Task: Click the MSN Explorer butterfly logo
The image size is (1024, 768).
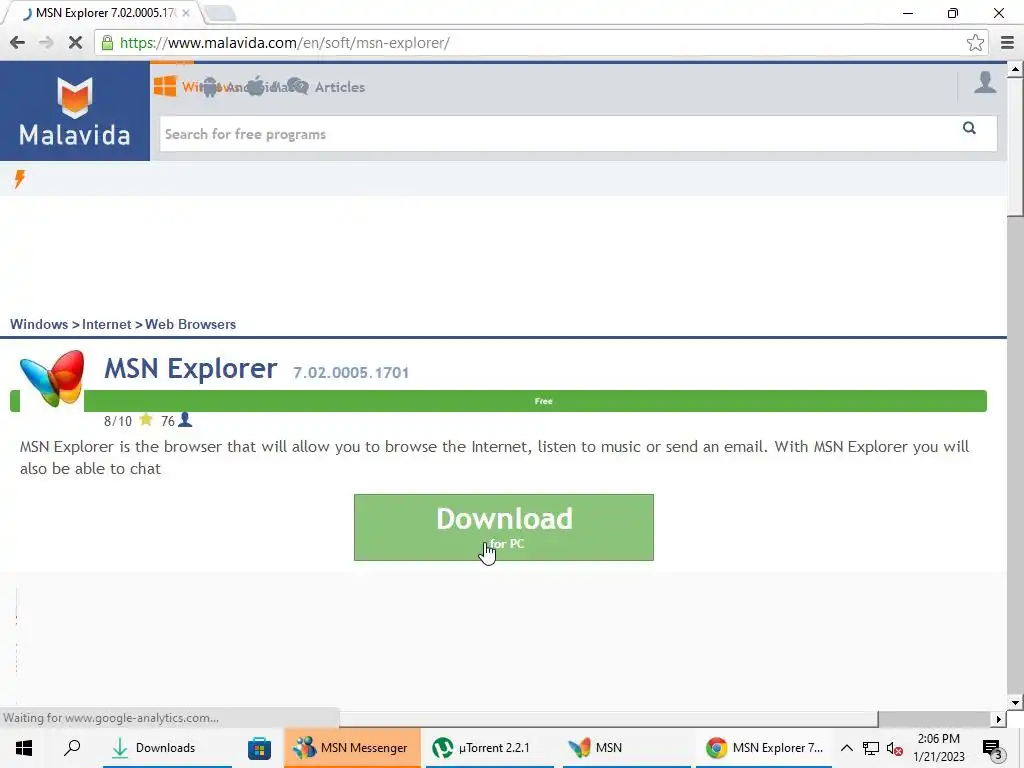Action: (52, 379)
